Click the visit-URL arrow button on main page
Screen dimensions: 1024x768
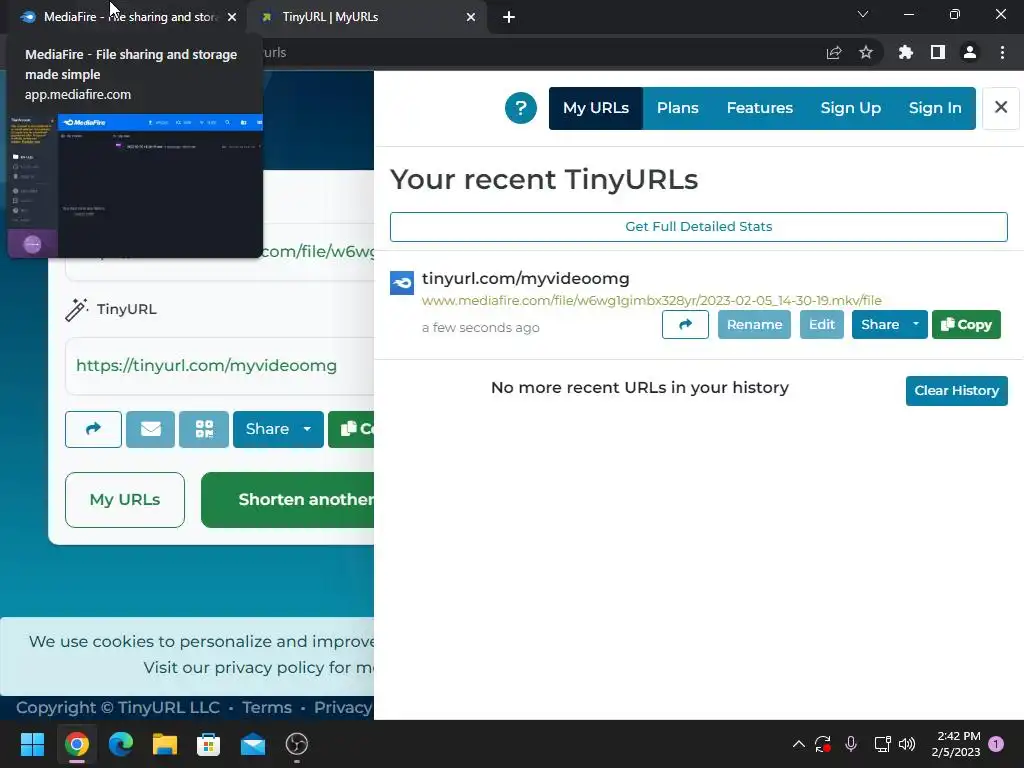click(93, 429)
